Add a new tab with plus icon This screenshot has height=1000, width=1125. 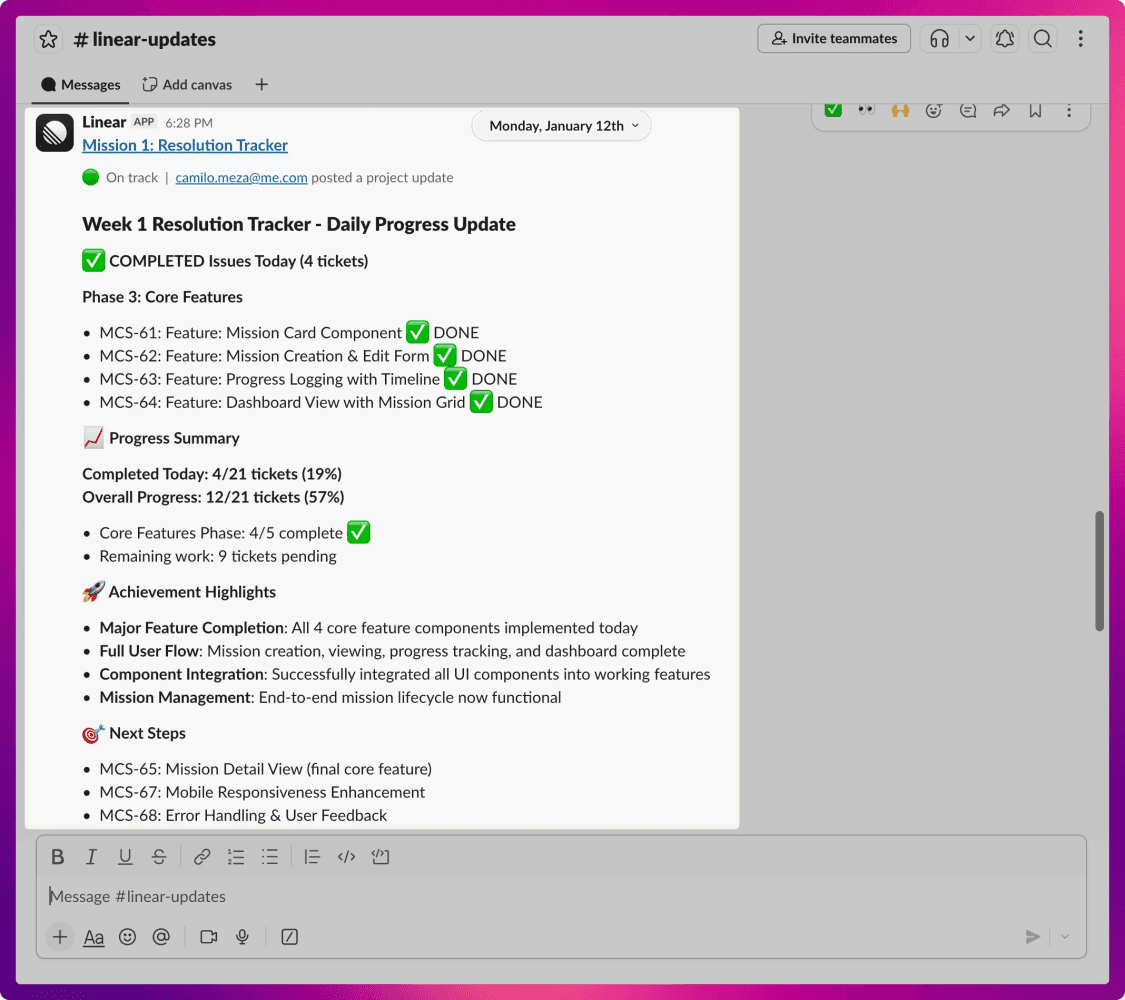pyautogui.click(x=262, y=85)
